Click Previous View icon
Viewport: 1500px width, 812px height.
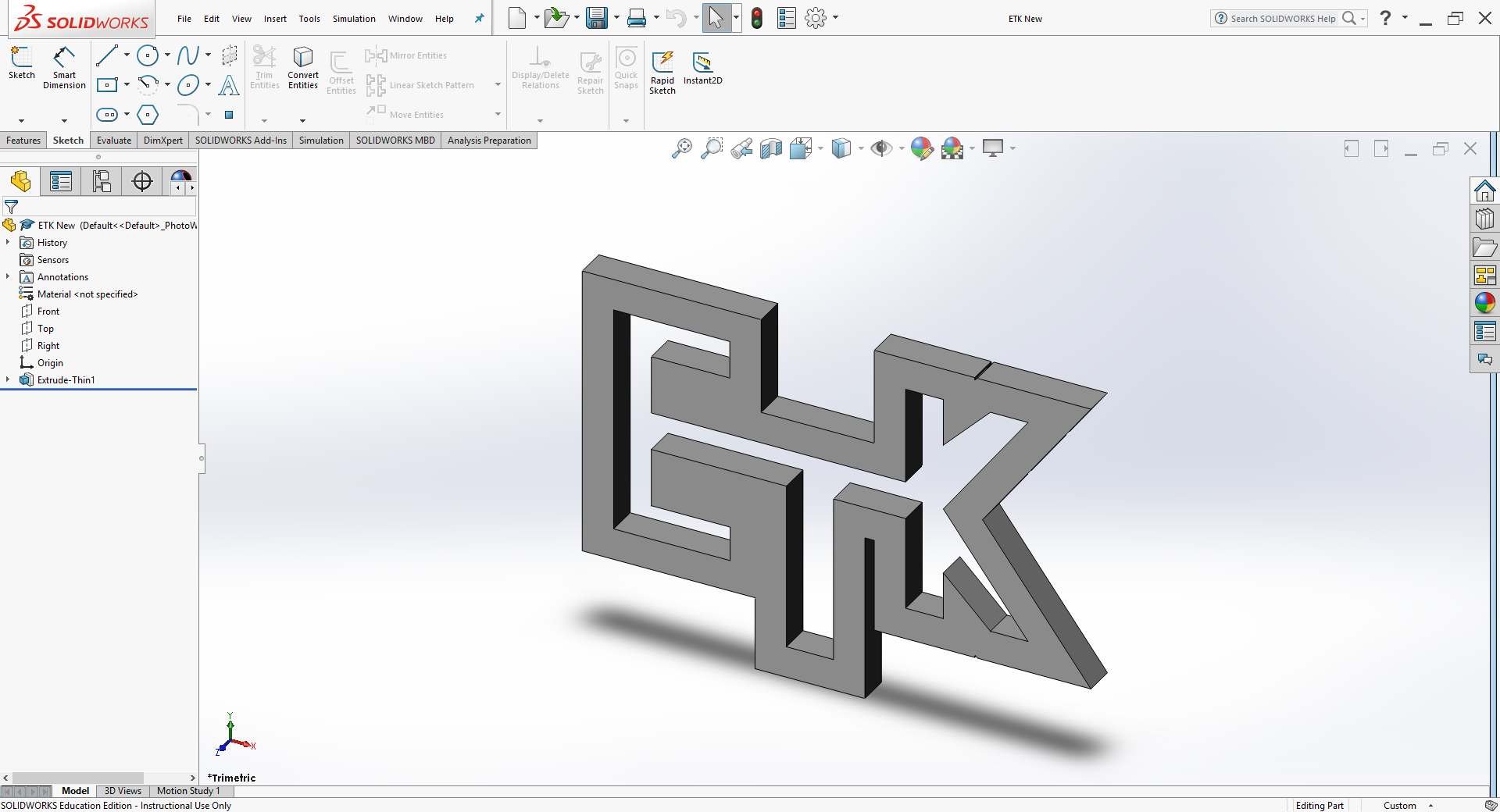tap(742, 148)
